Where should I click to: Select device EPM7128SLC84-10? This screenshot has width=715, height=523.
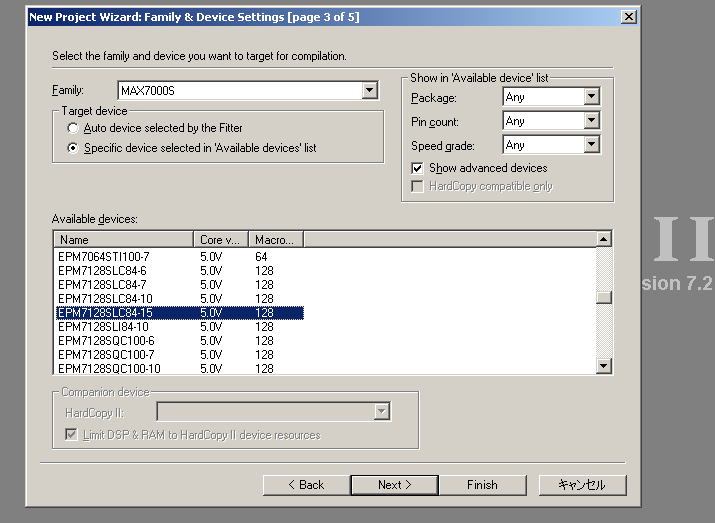105,299
